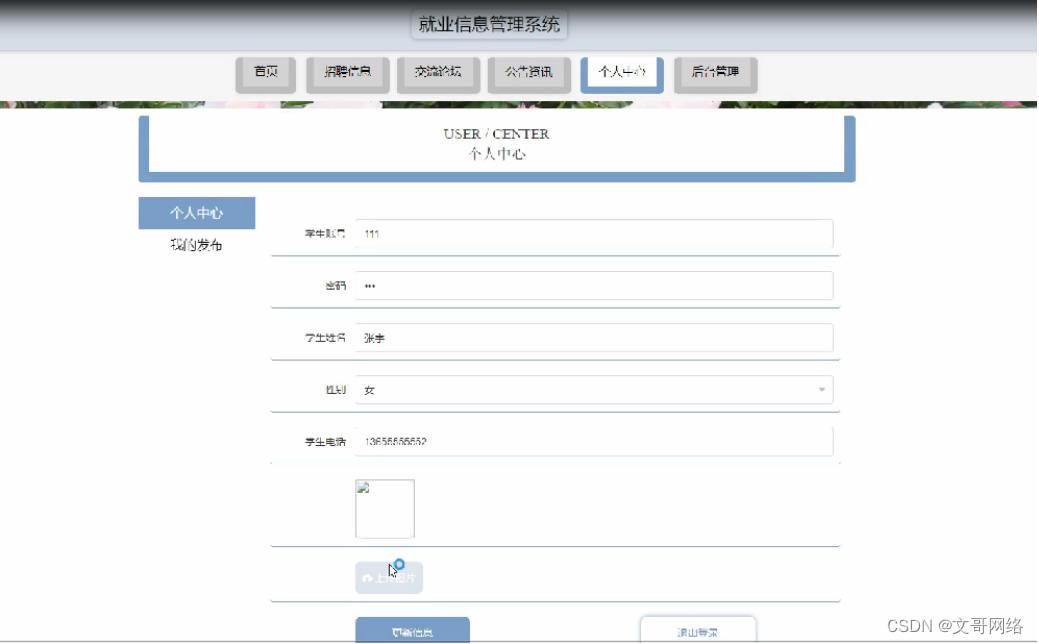Click the 学生电话 field label
This screenshot has width=1039, height=644.
pos(325,442)
